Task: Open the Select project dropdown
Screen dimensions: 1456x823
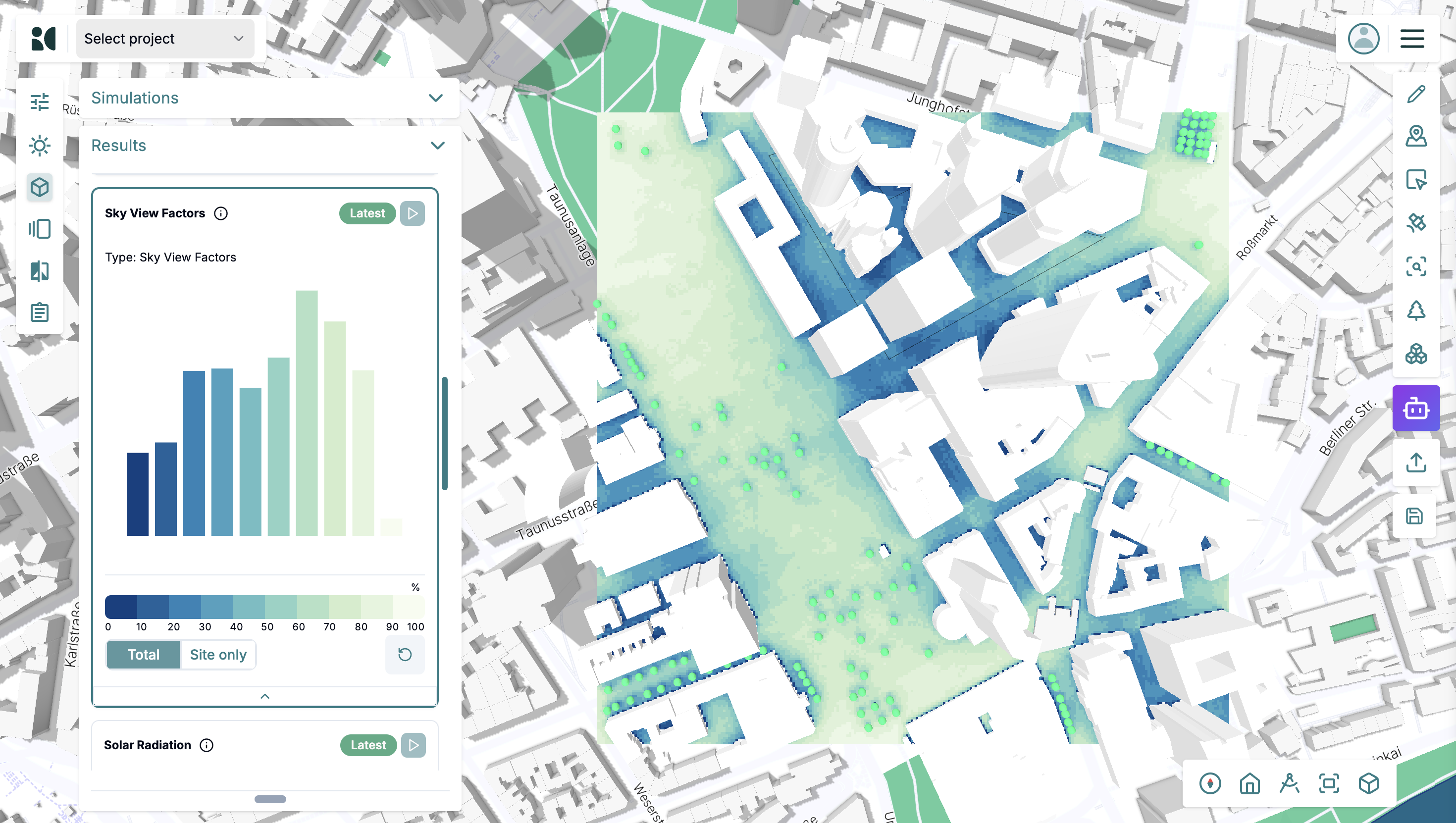Action: point(164,39)
